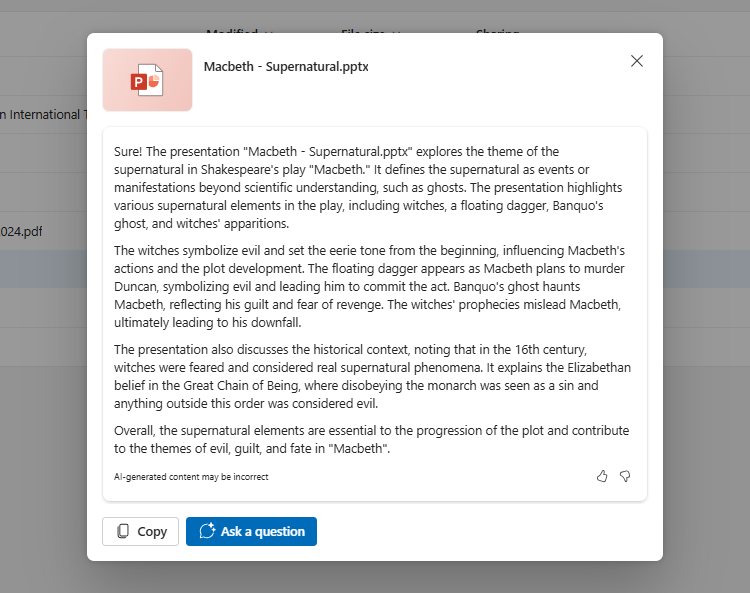This screenshot has width=750, height=593.
Task: Close the Macbeth summary dialog
Action: [637, 61]
